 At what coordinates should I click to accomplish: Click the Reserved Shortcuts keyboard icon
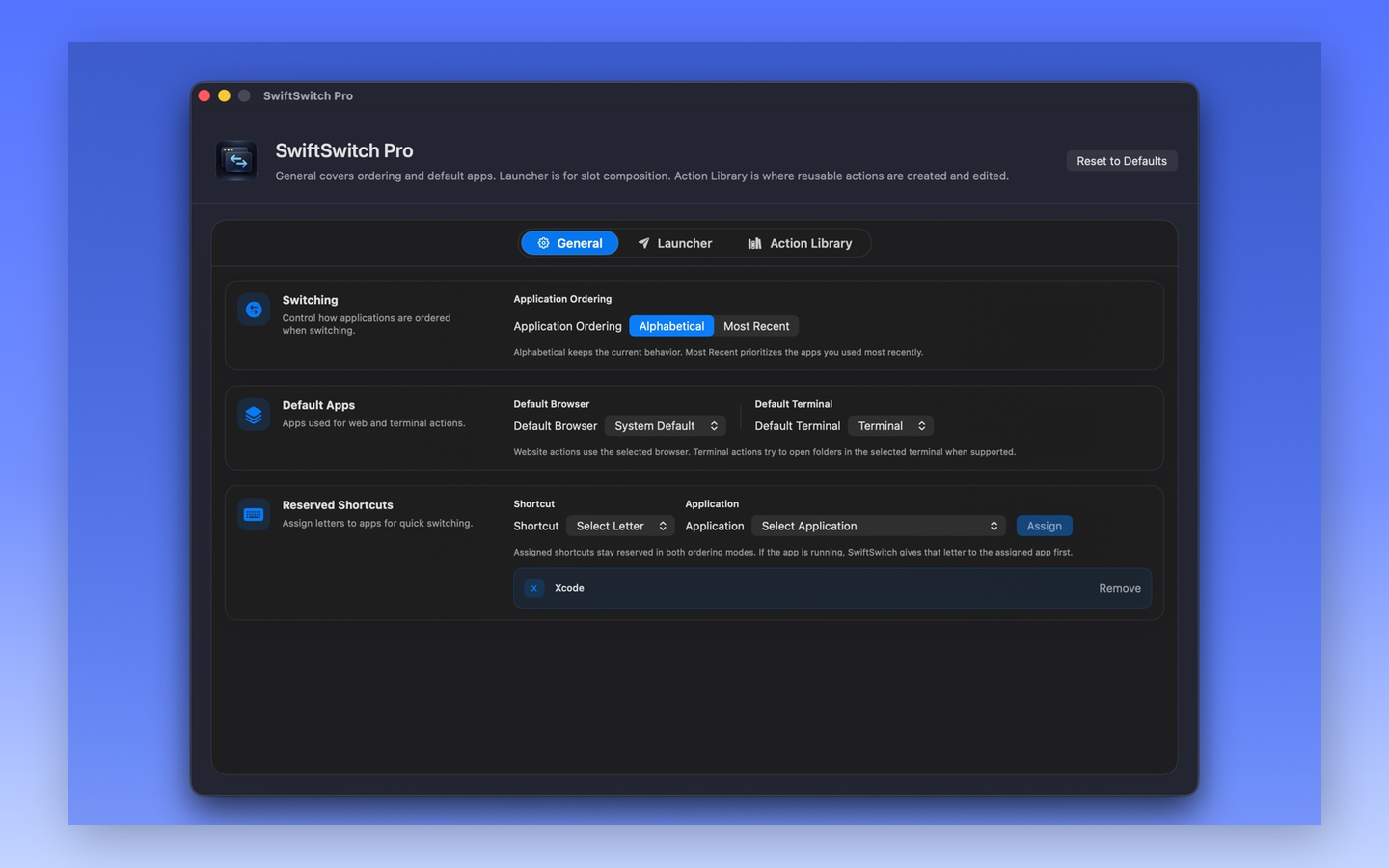(254, 514)
